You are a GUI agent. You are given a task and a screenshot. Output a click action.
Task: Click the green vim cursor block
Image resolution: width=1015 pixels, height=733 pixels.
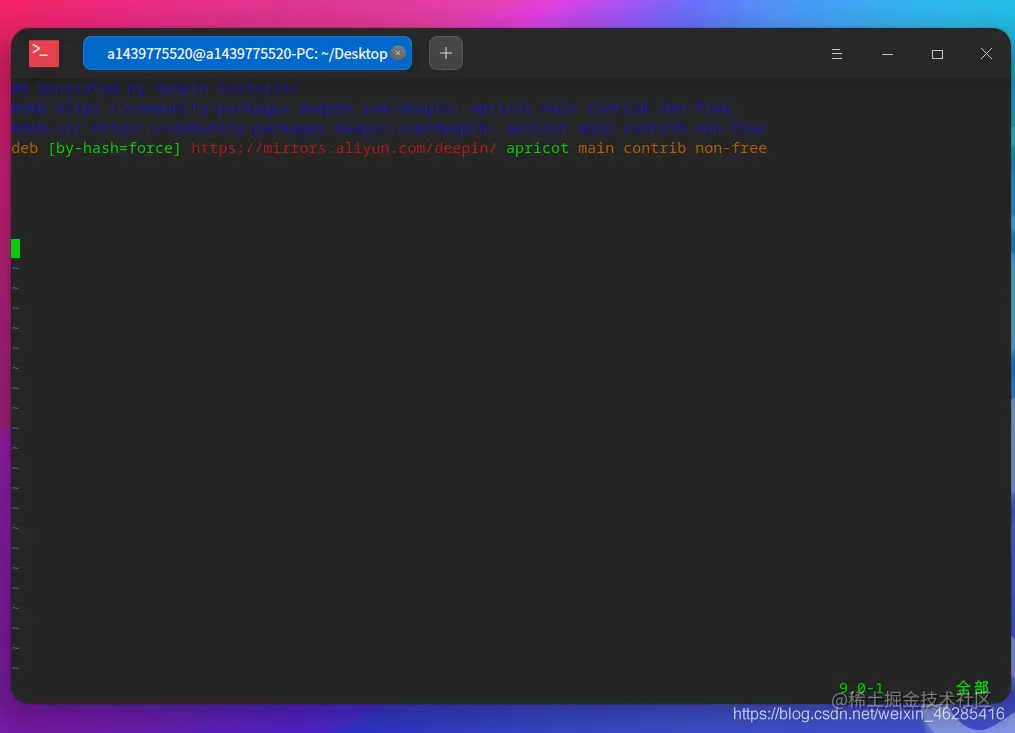coord(16,248)
